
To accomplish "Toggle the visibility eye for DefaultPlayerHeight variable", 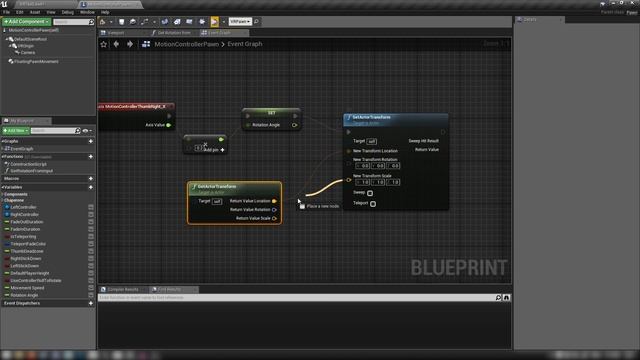I will (x=91, y=273).
